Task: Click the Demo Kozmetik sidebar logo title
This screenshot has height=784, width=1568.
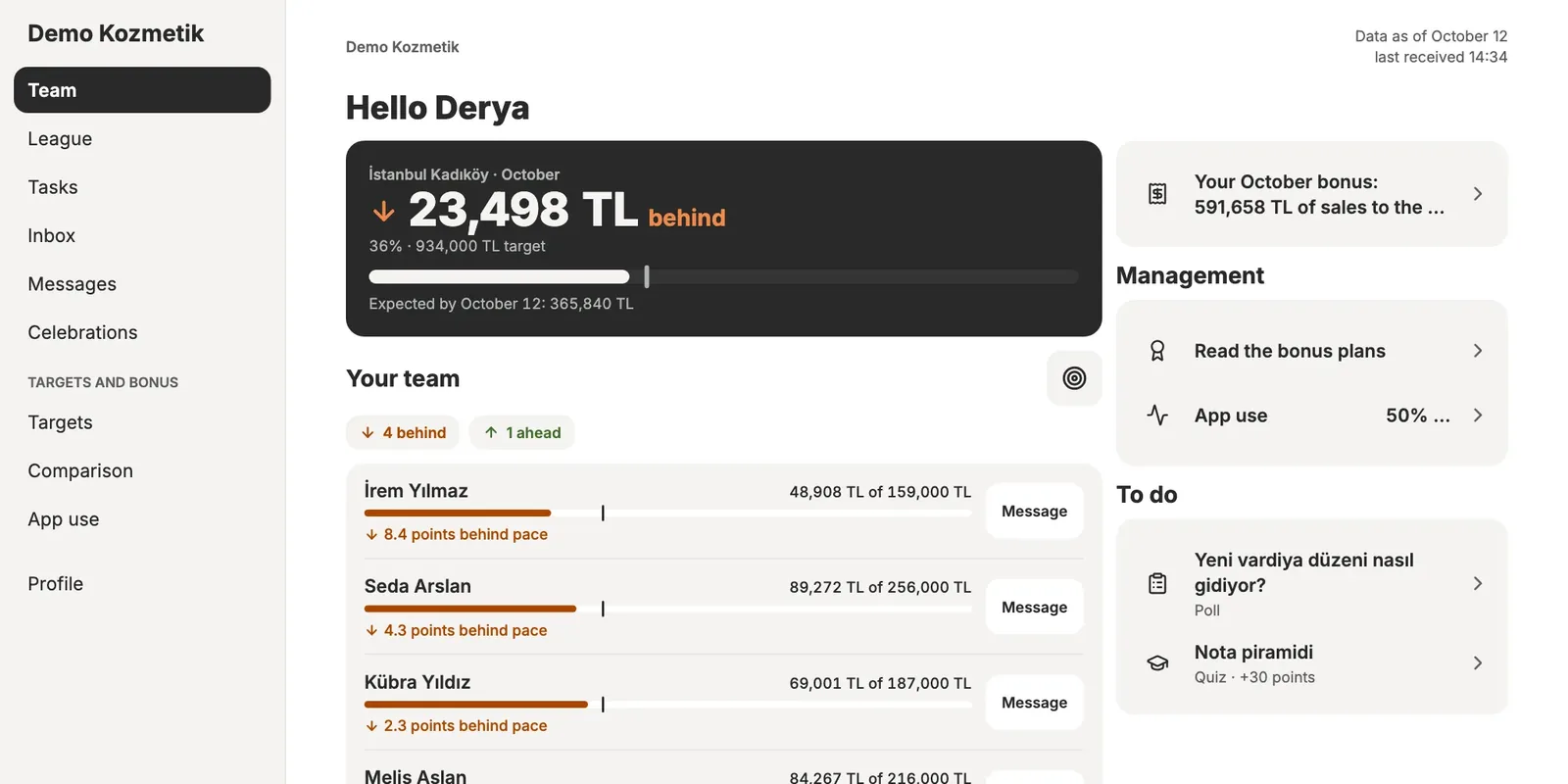Action: 116,33
